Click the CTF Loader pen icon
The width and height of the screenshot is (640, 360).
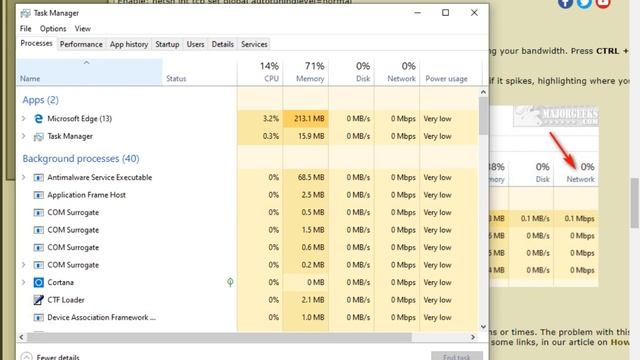[38, 300]
